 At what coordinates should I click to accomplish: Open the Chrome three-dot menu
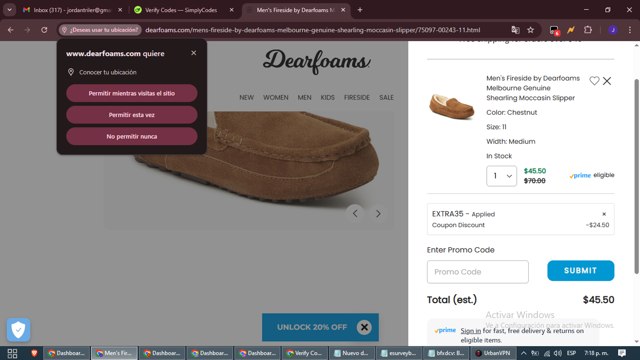point(630,30)
